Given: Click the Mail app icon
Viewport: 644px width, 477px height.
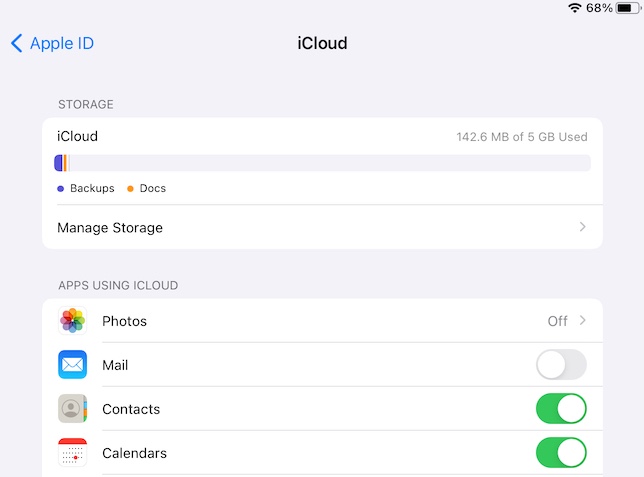Looking at the screenshot, I should click(72, 364).
